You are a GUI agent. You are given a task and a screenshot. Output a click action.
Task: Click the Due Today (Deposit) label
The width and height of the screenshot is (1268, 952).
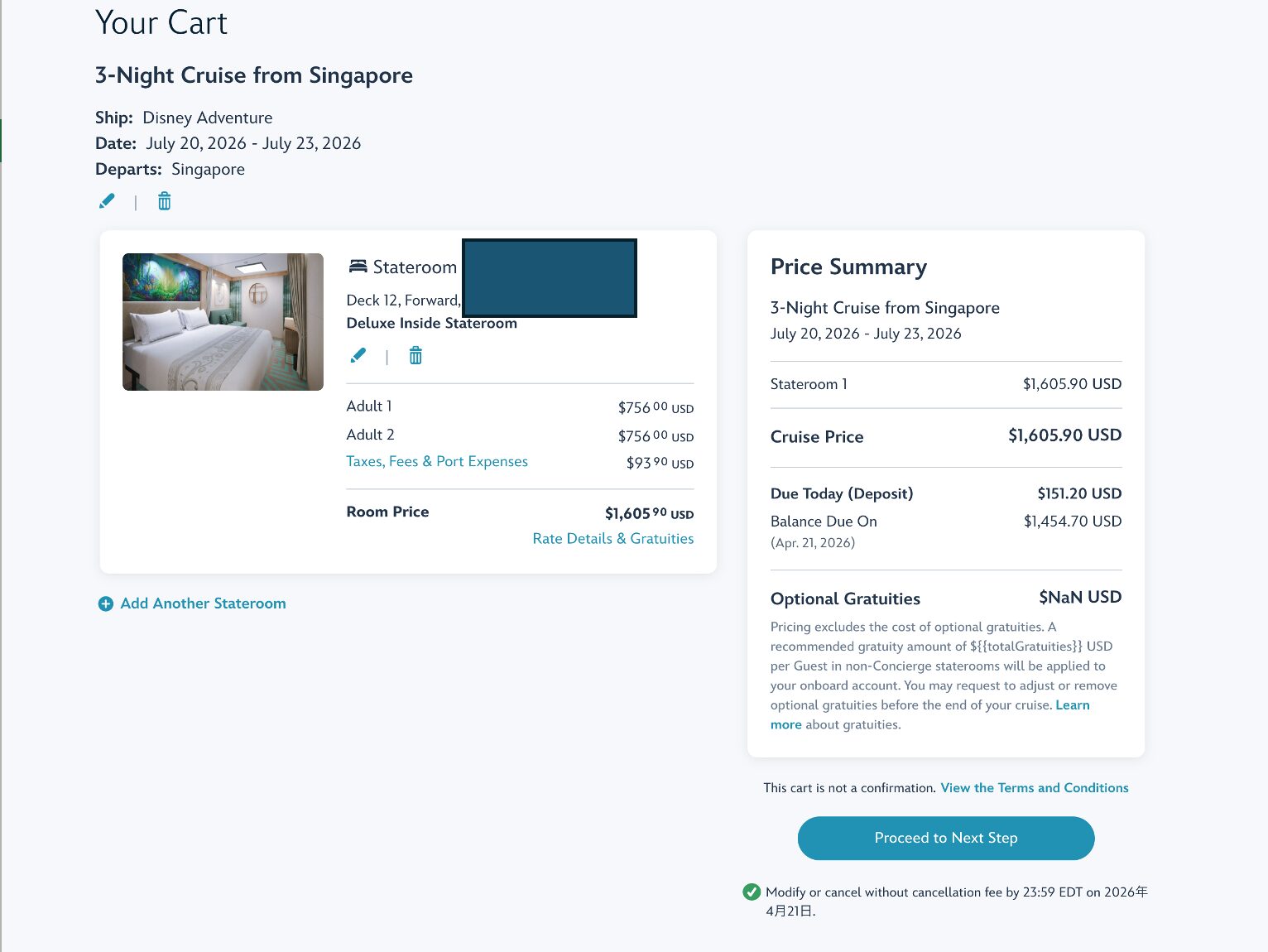[842, 493]
